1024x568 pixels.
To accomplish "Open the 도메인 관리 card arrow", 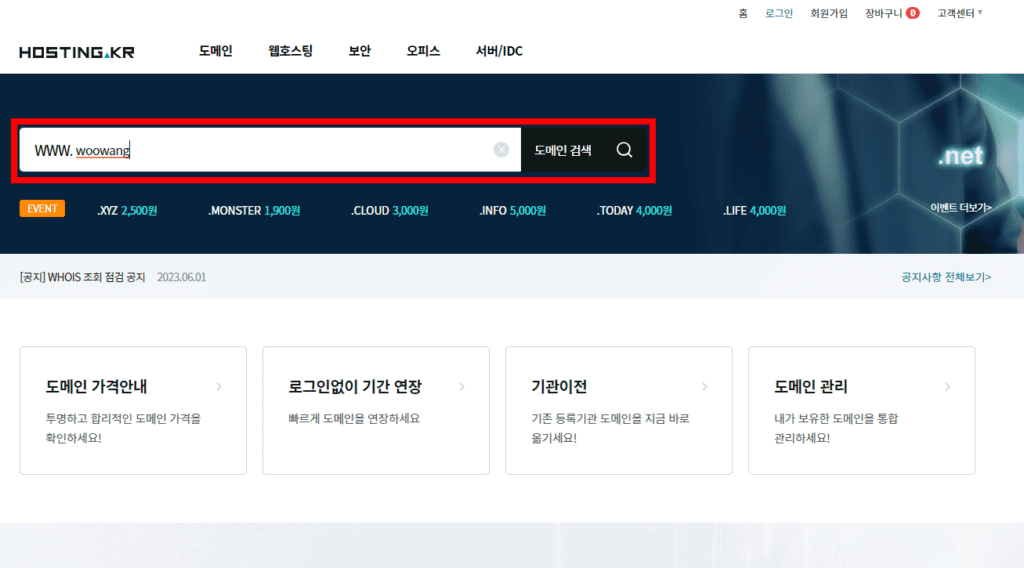I will point(948,386).
